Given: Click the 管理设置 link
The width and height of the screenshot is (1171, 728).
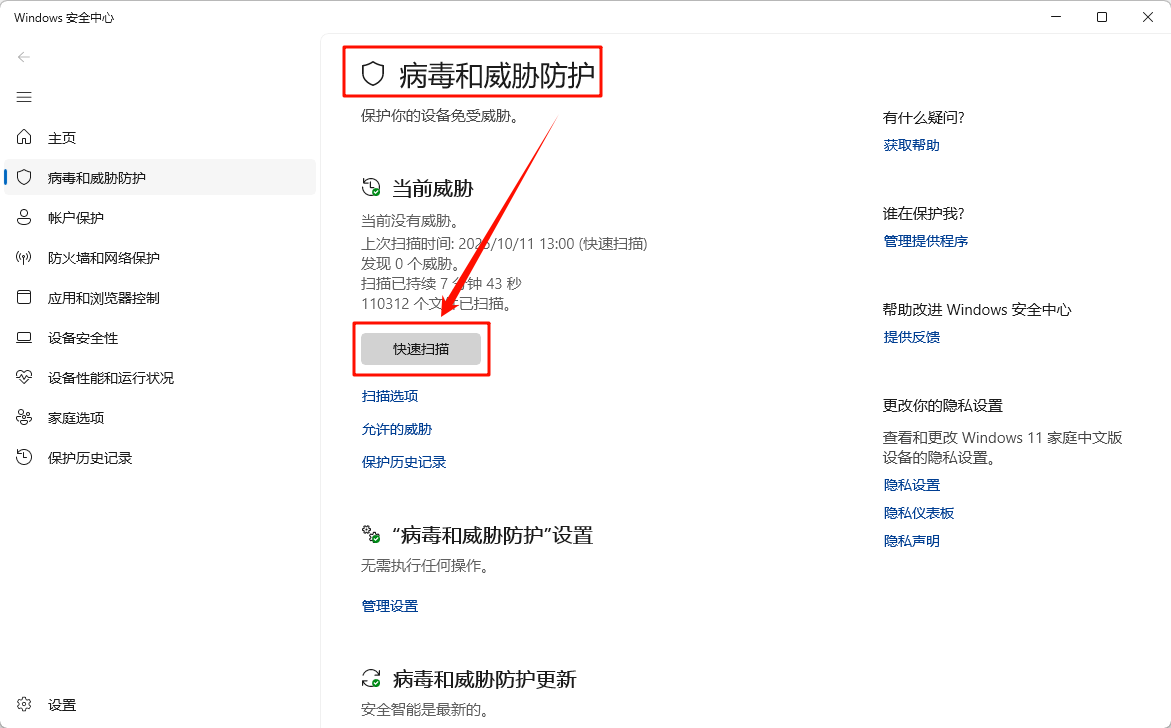Looking at the screenshot, I should tap(390, 606).
